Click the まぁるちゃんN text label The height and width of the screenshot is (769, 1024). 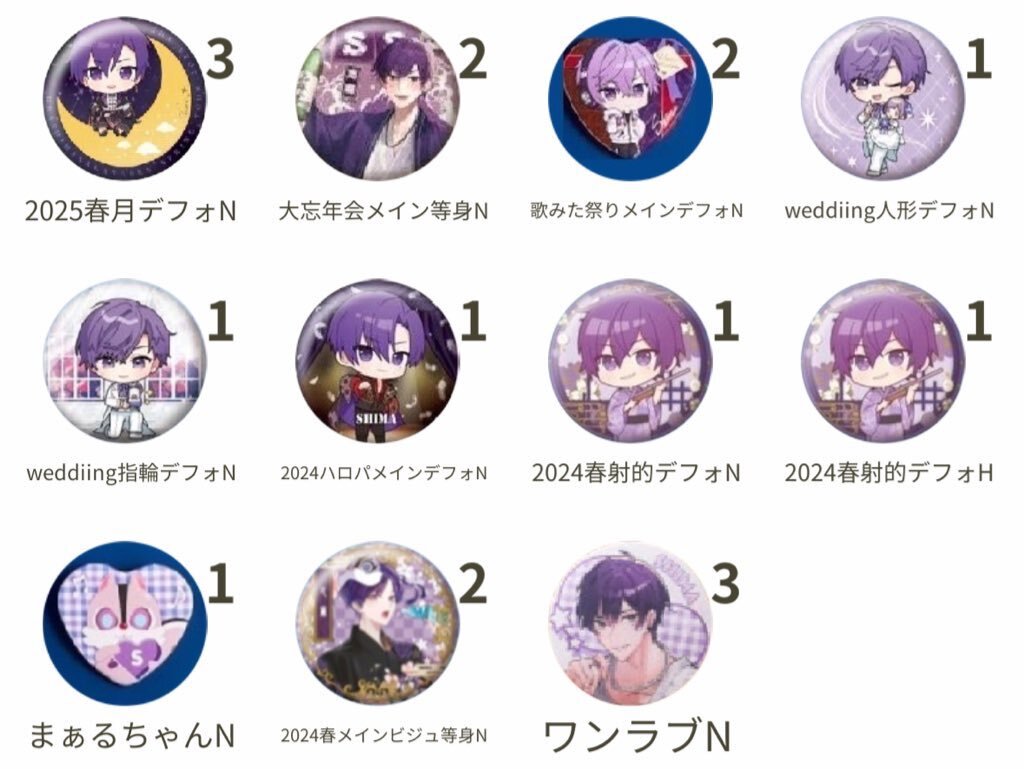click(131, 736)
